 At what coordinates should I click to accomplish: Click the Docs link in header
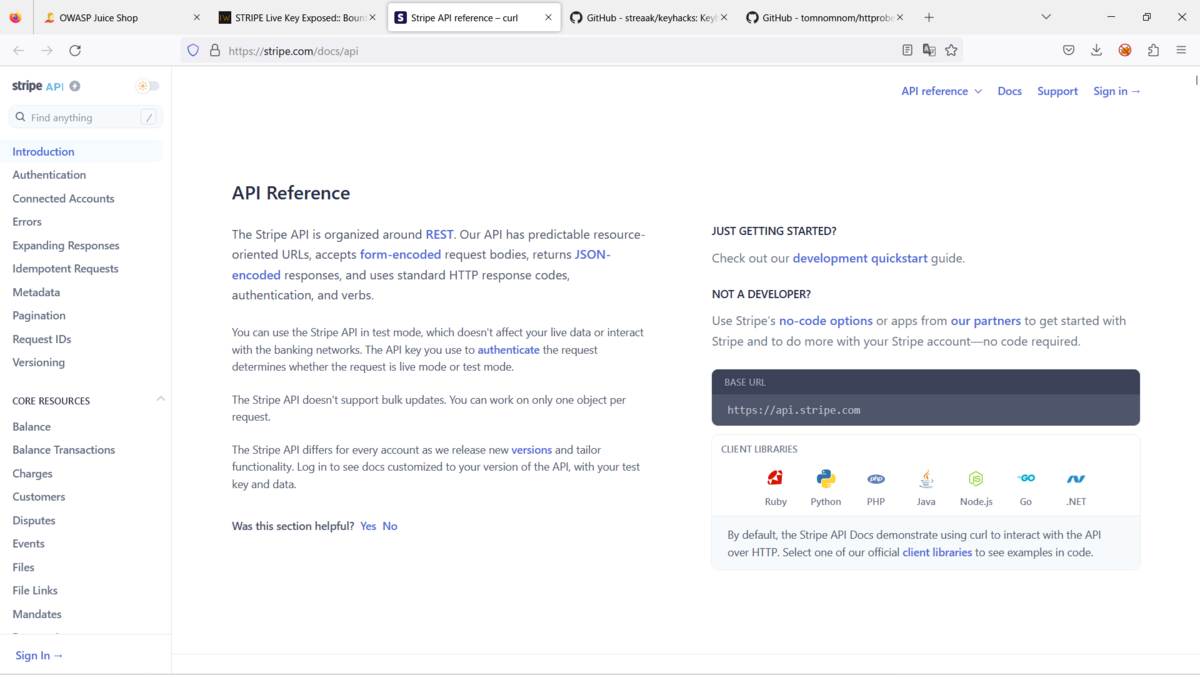click(x=1010, y=91)
